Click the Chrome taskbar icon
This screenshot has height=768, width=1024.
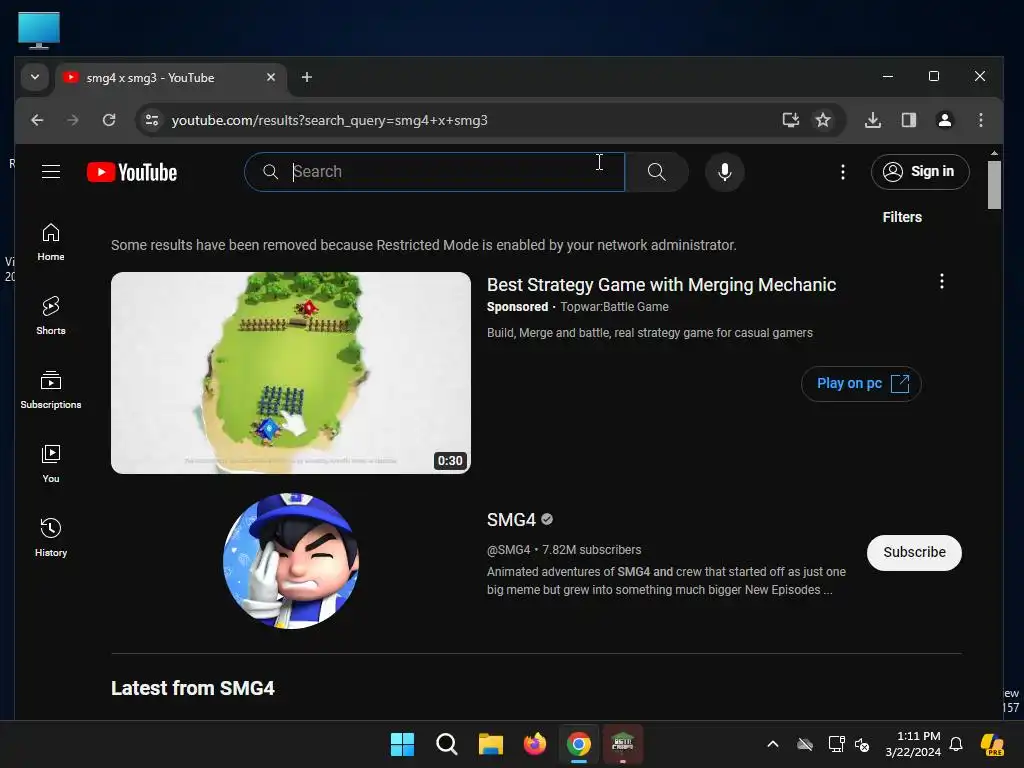[579, 744]
